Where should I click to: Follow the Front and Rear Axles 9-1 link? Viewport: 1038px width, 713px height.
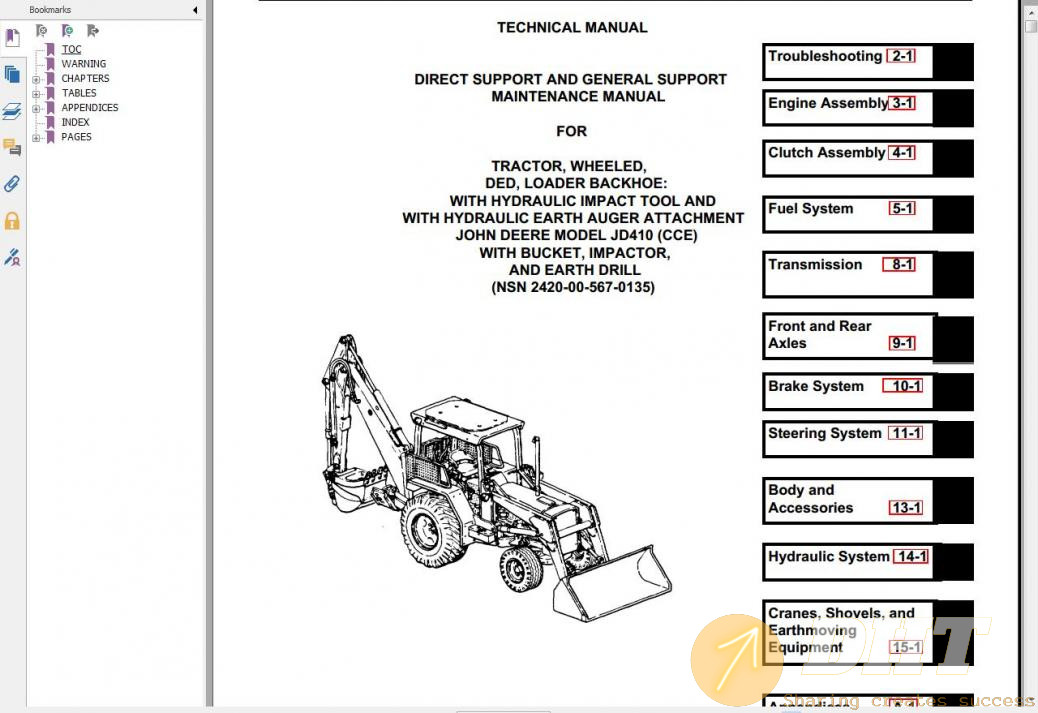[x=902, y=343]
